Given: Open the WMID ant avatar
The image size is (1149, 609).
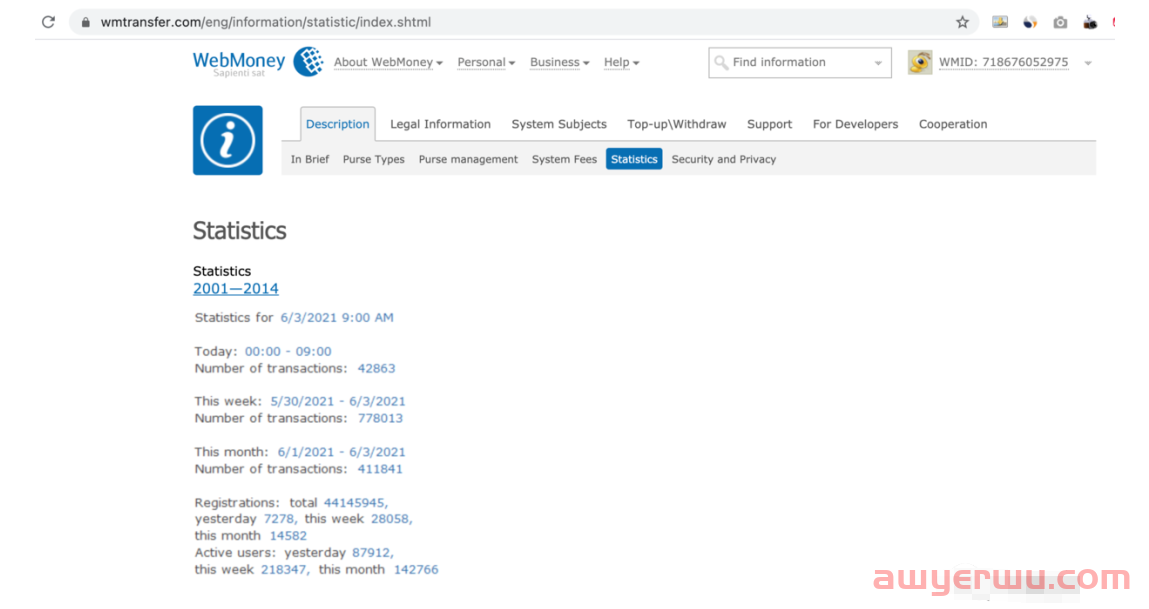Looking at the screenshot, I should (920, 62).
